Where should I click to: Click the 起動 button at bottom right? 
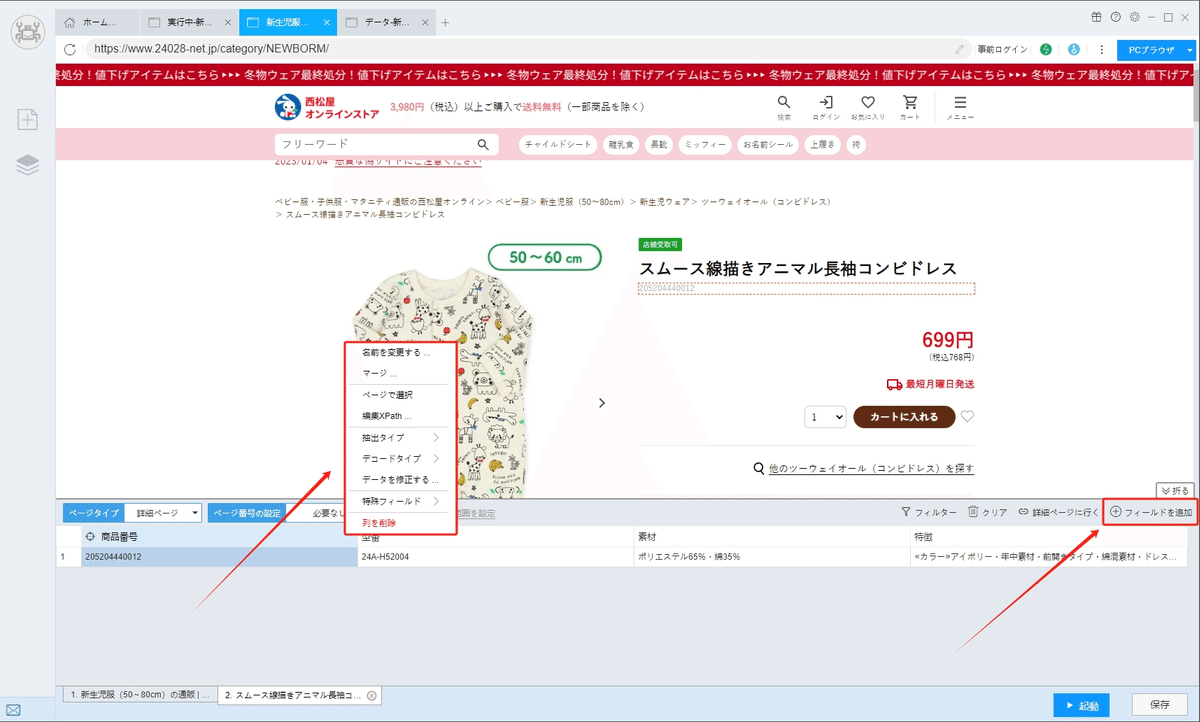1081,705
